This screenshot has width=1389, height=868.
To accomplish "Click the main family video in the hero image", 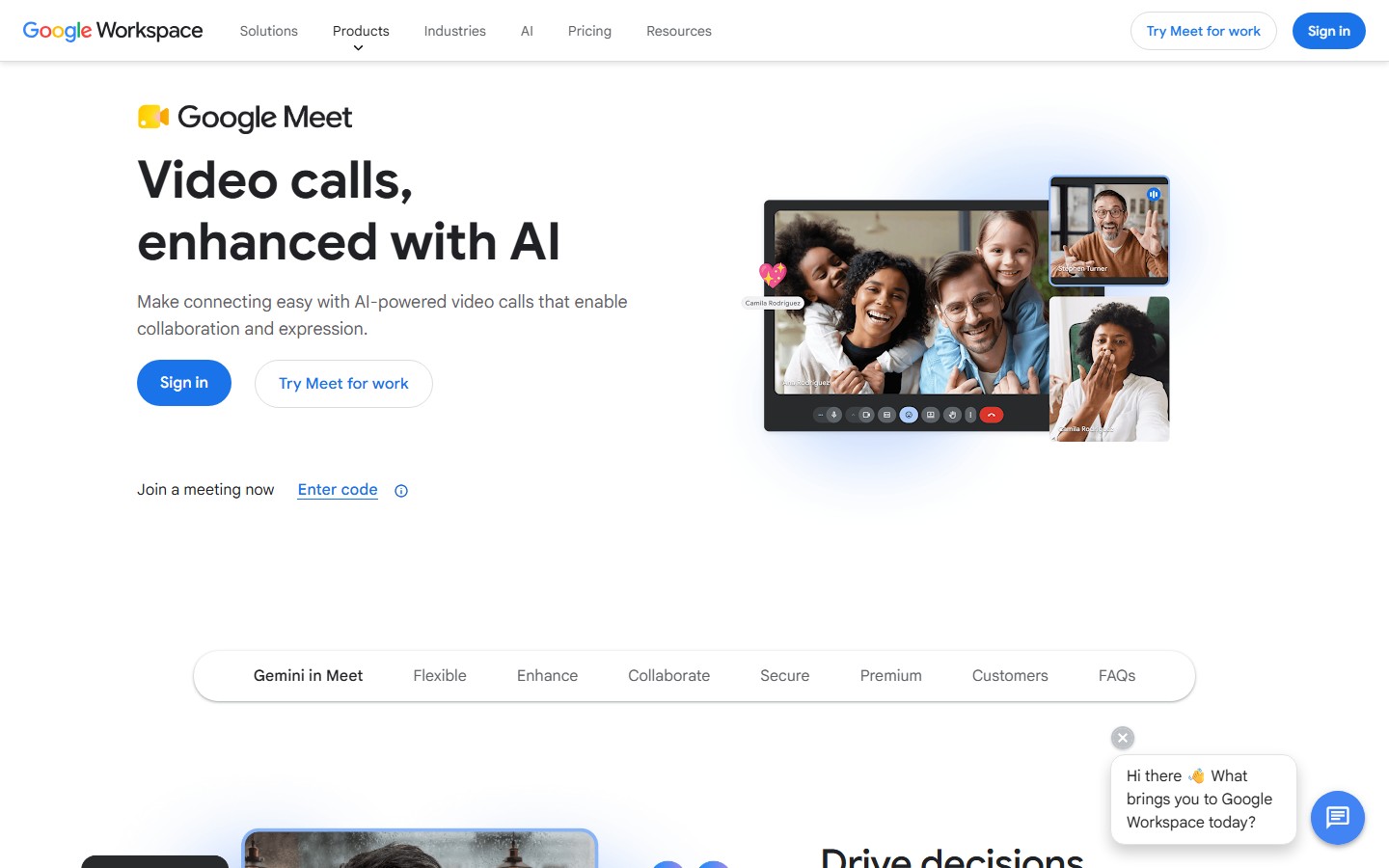I will tap(911, 302).
